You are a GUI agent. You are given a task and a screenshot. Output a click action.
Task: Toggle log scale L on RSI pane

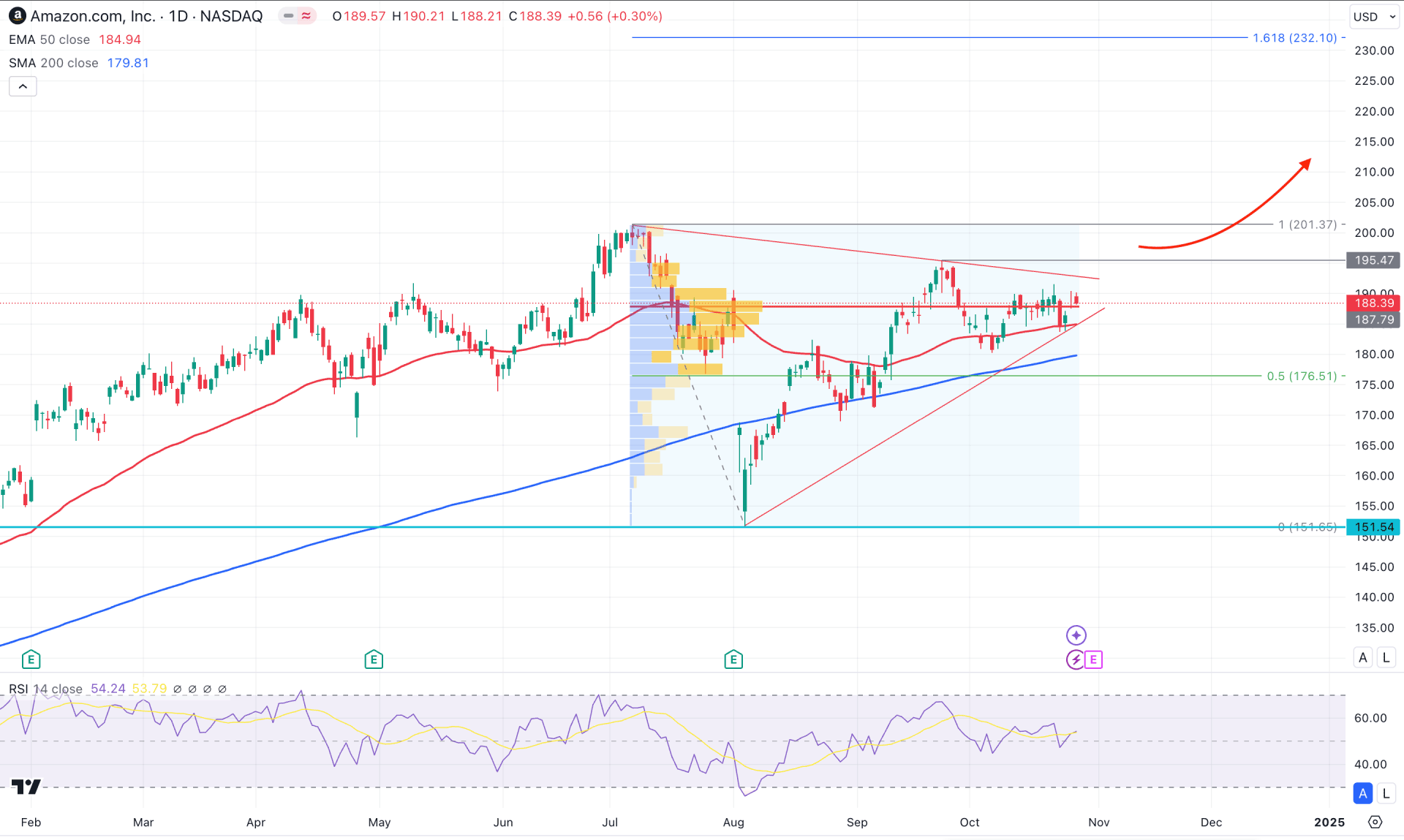[x=1386, y=793]
